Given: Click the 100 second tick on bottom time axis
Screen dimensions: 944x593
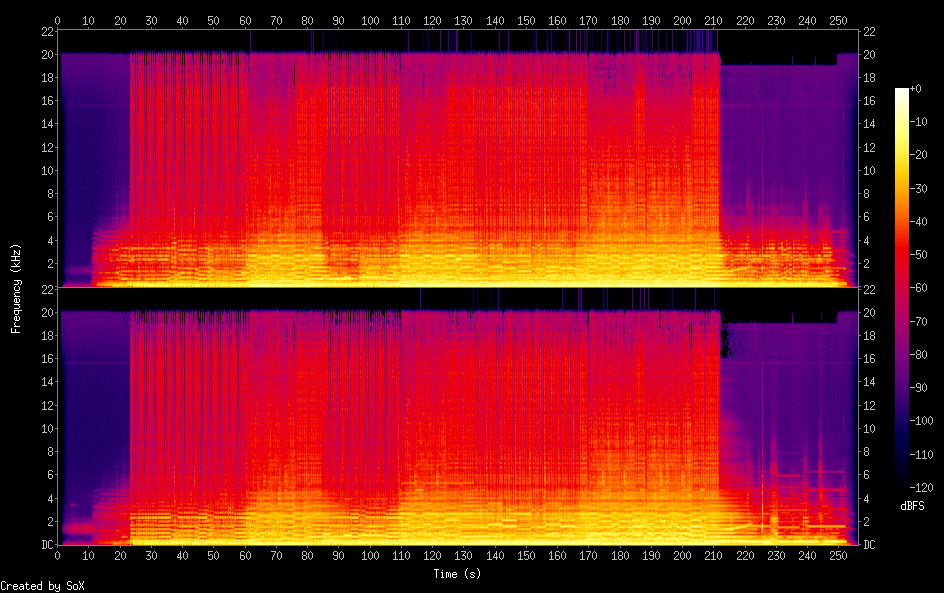Looking at the screenshot, I should (x=370, y=555).
